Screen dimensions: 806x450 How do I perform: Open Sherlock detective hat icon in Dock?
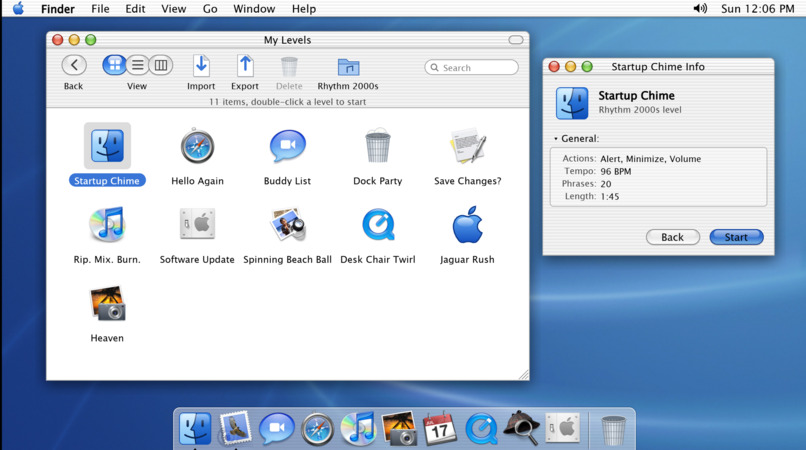pyautogui.click(x=522, y=428)
